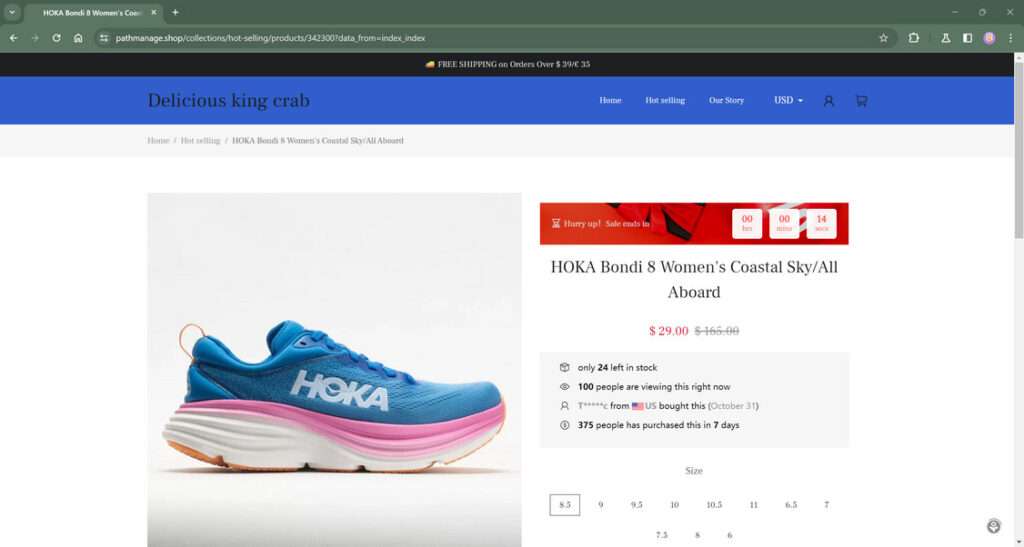The height and width of the screenshot is (547, 1024).
Task: Open Chrome three-dot menu
Action: pos(1010,38)
